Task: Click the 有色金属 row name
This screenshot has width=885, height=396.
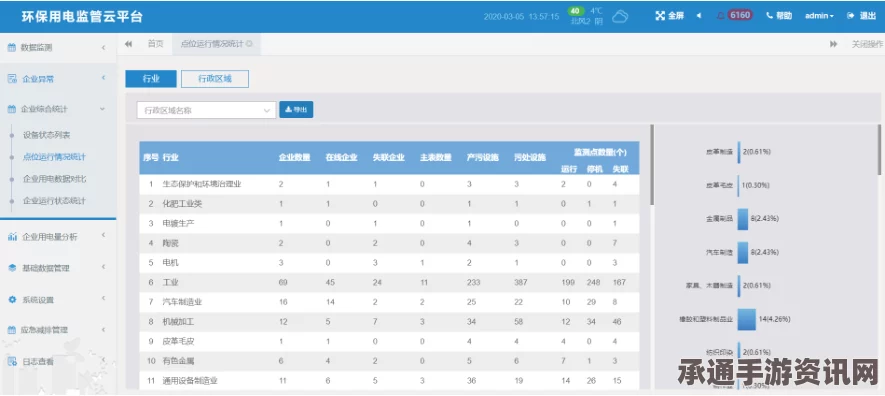Action: coord(178,361)
